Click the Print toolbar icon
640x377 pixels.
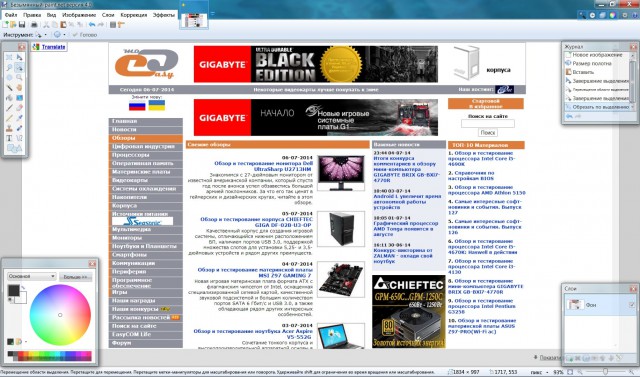[34, 25]
